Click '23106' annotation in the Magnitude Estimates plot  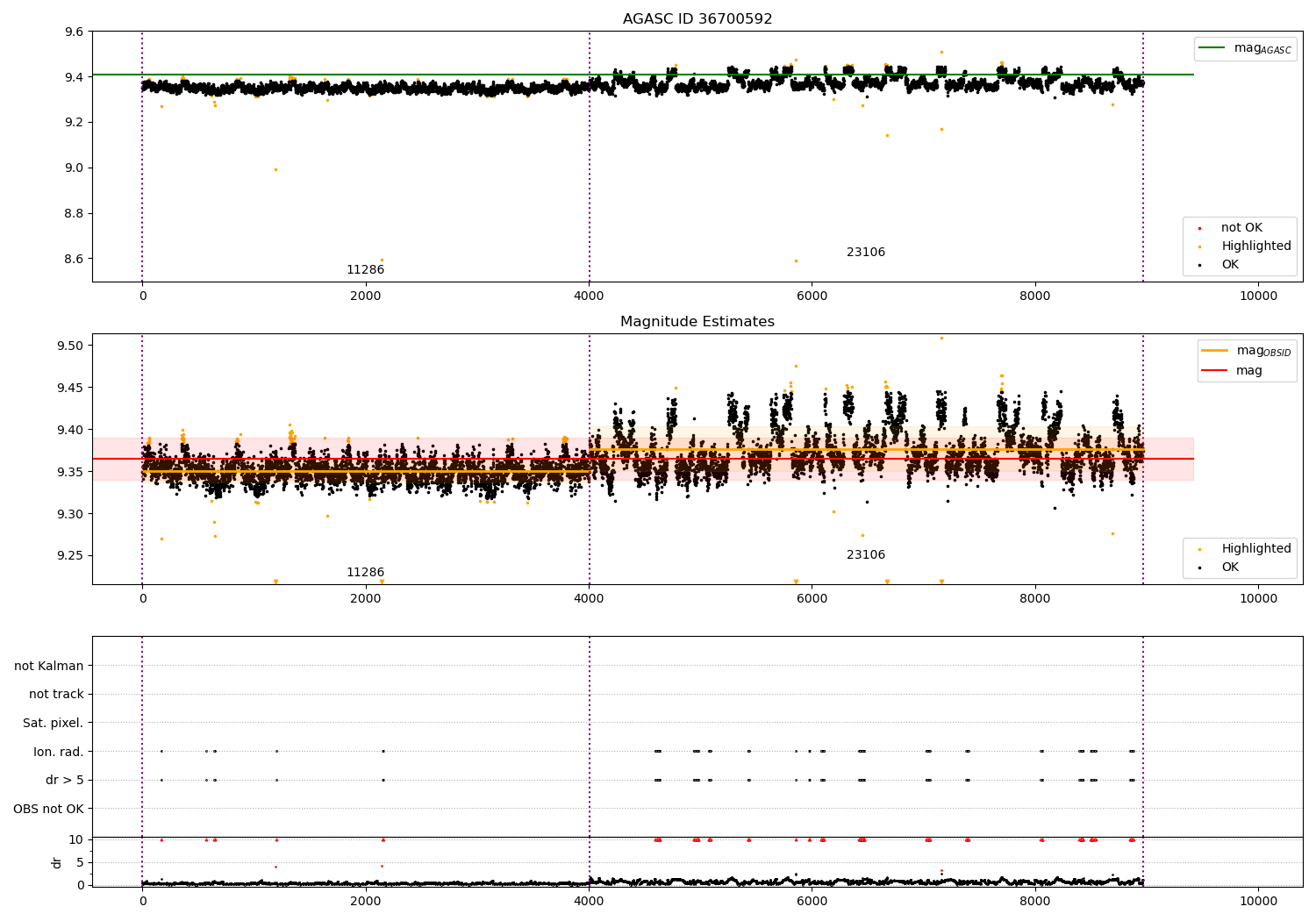coord(866,555)
